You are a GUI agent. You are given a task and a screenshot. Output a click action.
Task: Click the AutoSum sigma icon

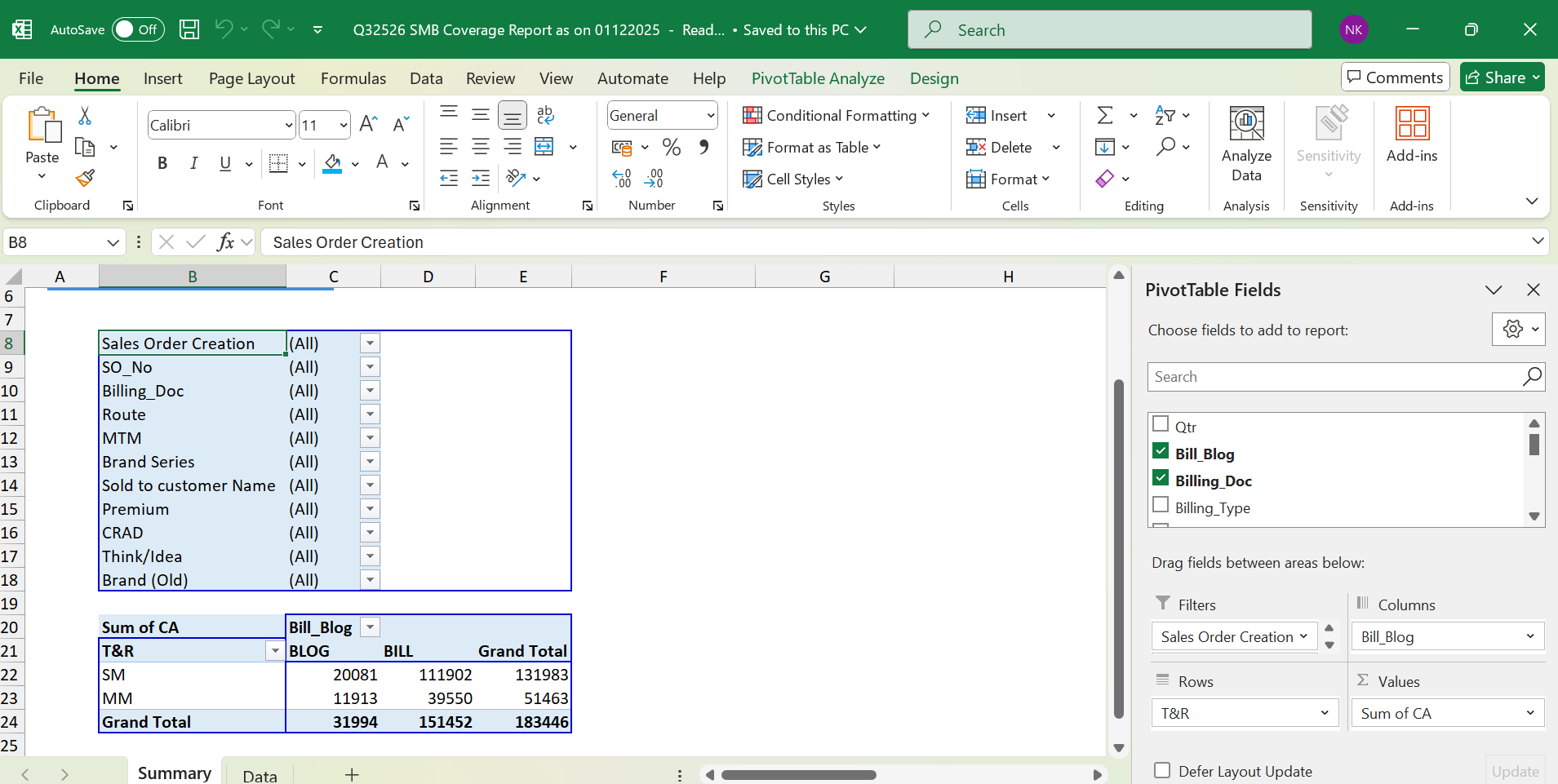click(1105, 115)
